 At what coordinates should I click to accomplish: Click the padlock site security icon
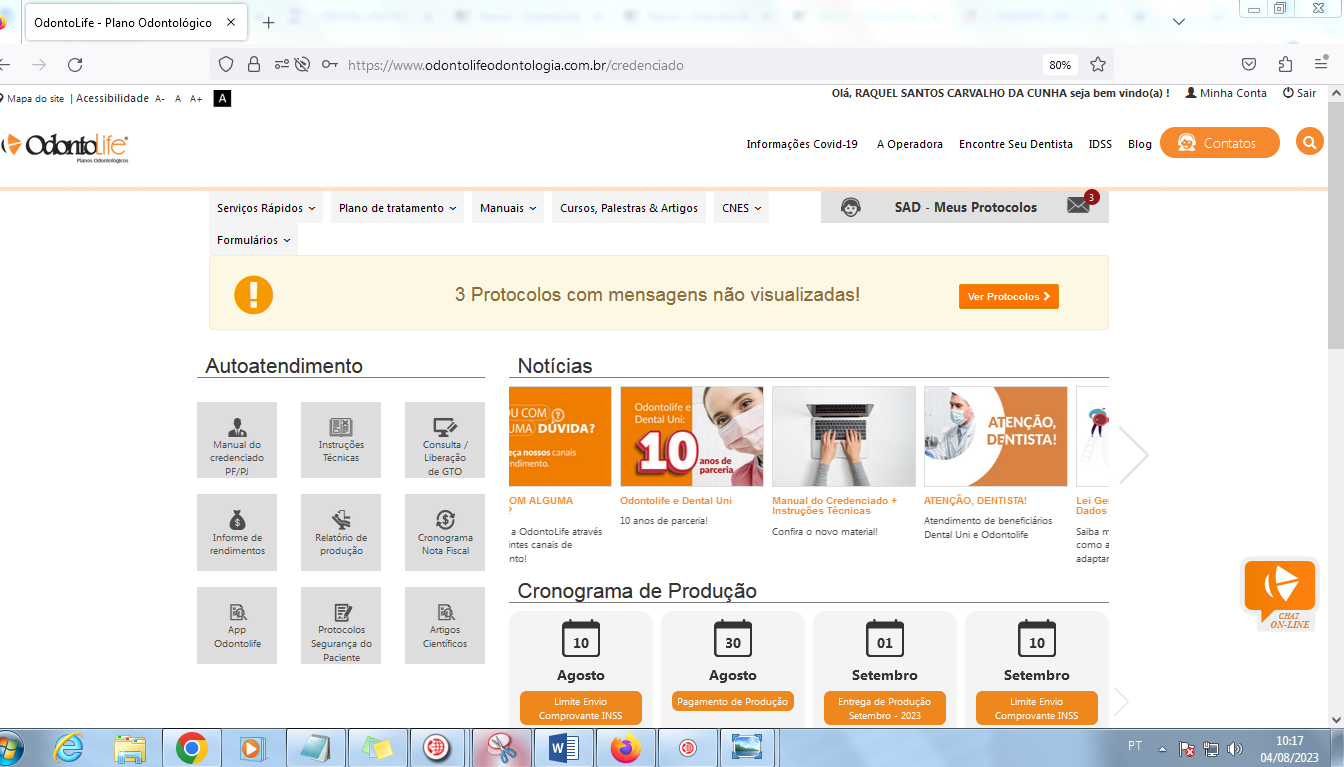(x=254, y=64)
